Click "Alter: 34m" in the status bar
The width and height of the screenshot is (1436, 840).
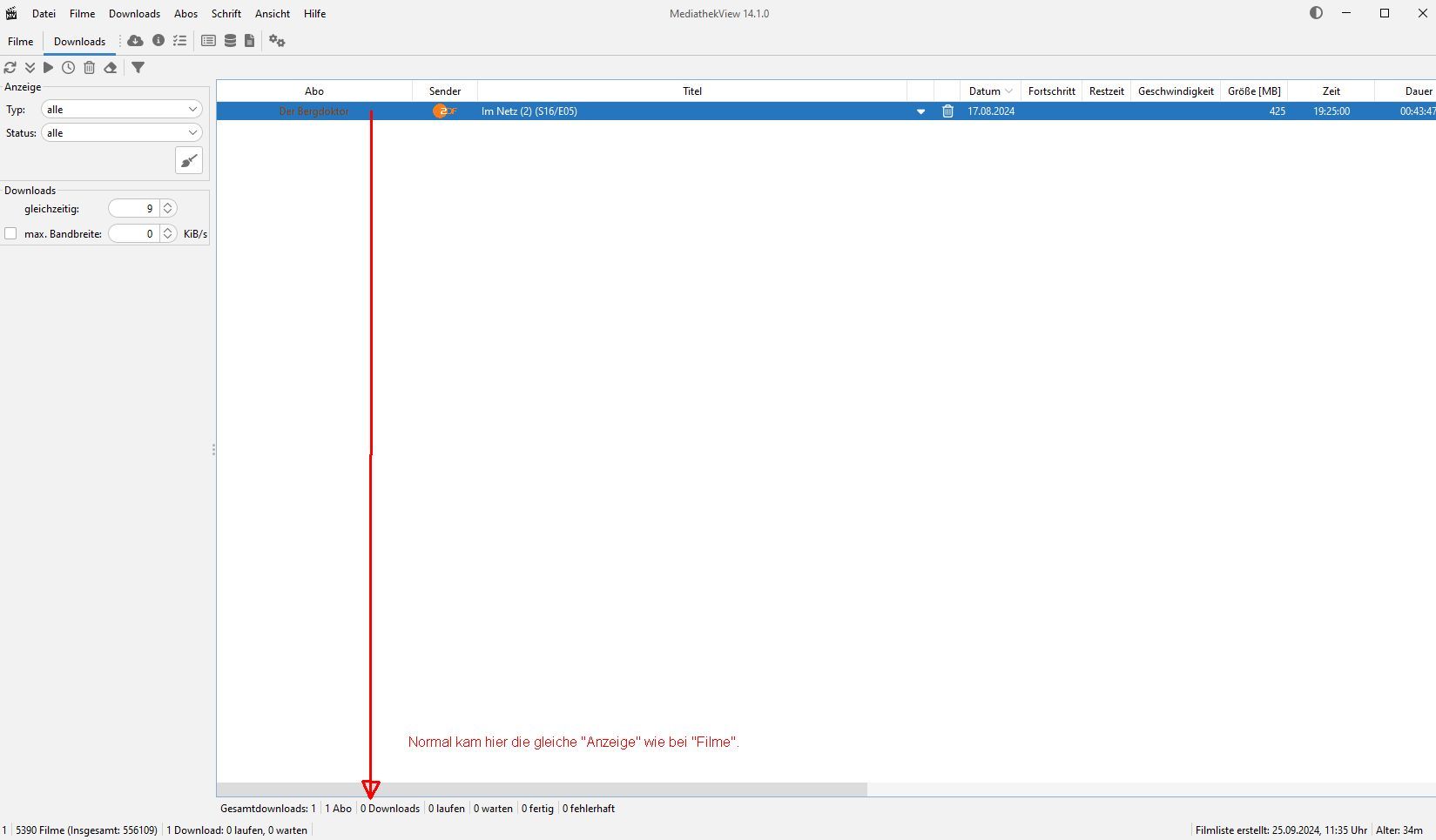click(x=1399, y=830)
